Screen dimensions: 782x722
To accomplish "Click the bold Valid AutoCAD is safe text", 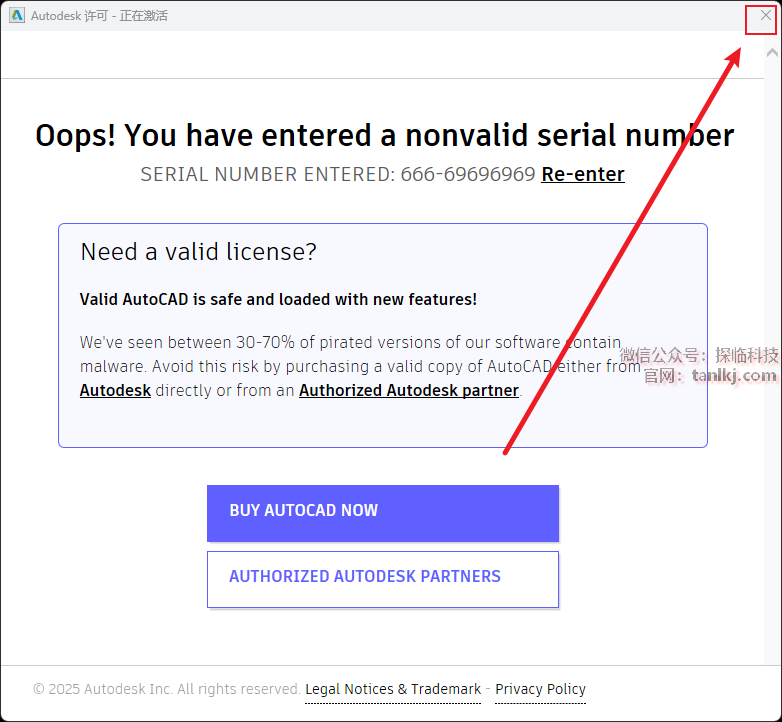I will (x=278, y=299).
